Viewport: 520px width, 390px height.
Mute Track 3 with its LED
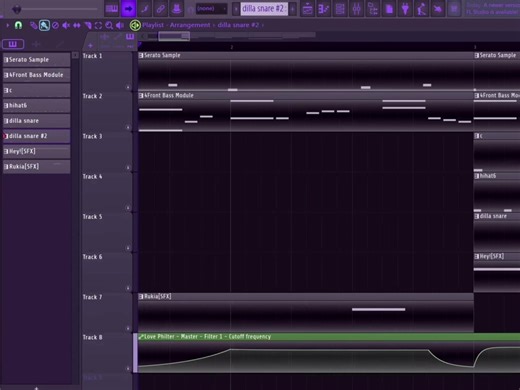point(128,168)
